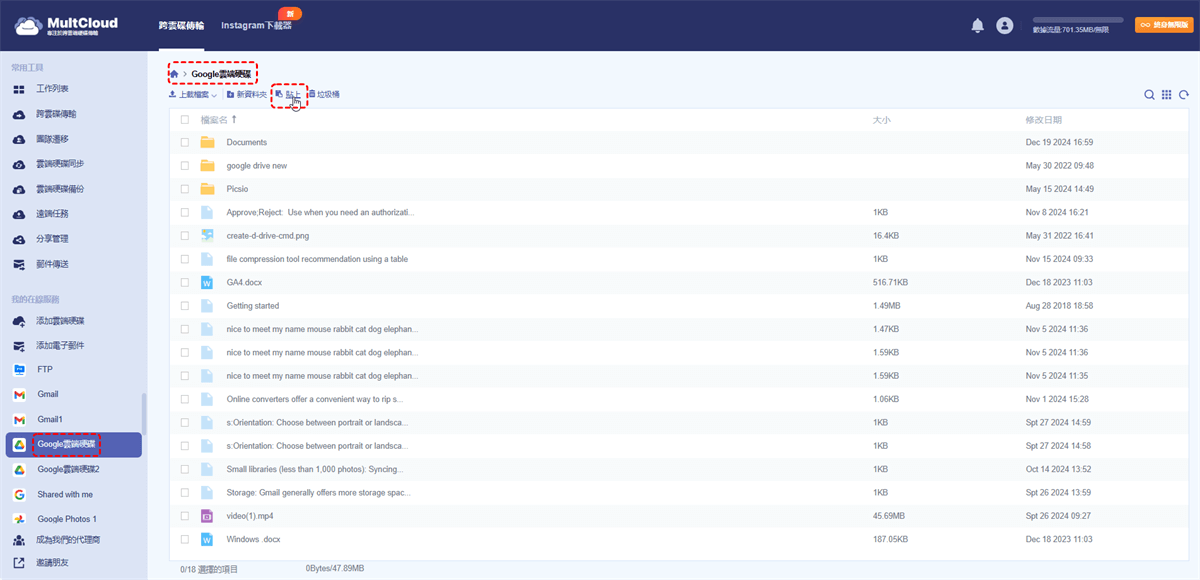Click the Google雲端硬碟 breadcrumb text

pos(221,74)
